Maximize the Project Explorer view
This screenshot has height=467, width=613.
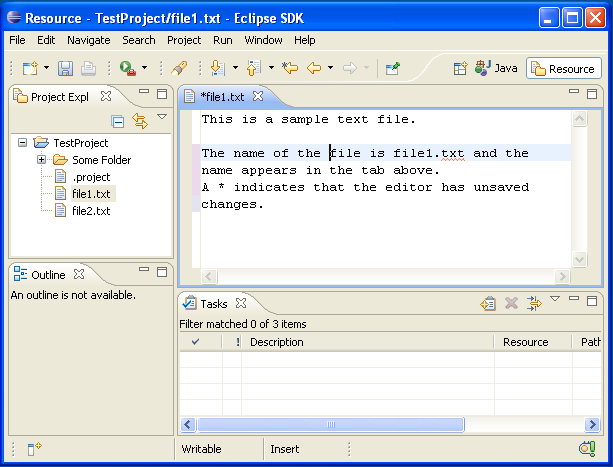162,94
